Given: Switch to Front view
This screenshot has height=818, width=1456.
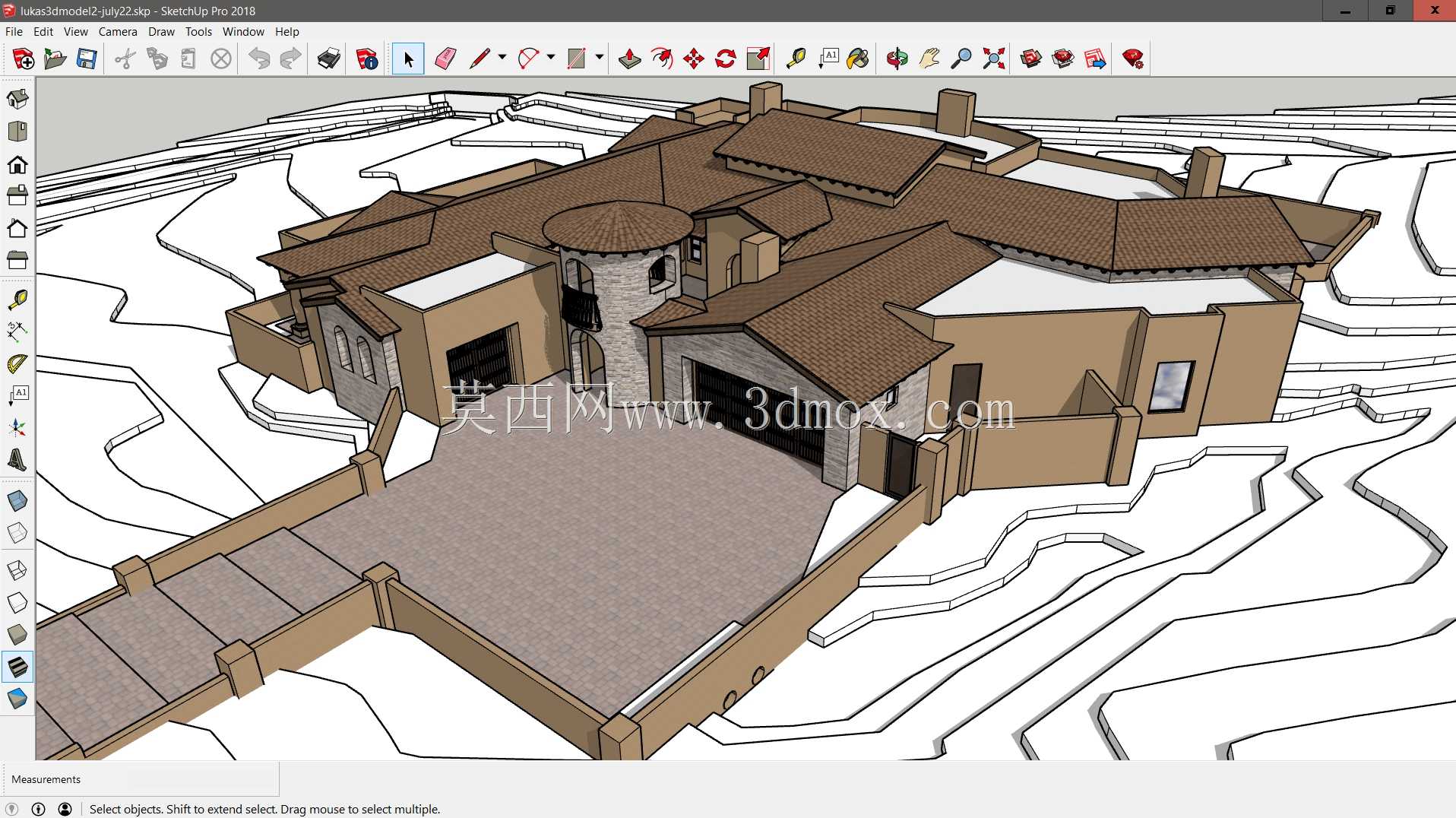Looking at the screenshot, I should click(x=17, y=164).
